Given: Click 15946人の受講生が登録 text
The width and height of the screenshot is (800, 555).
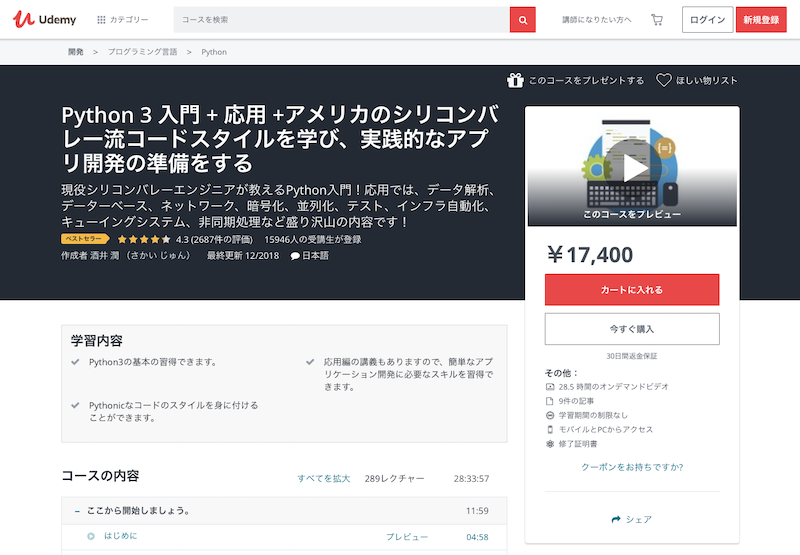Looking at the screenshot, I should 312,239.
